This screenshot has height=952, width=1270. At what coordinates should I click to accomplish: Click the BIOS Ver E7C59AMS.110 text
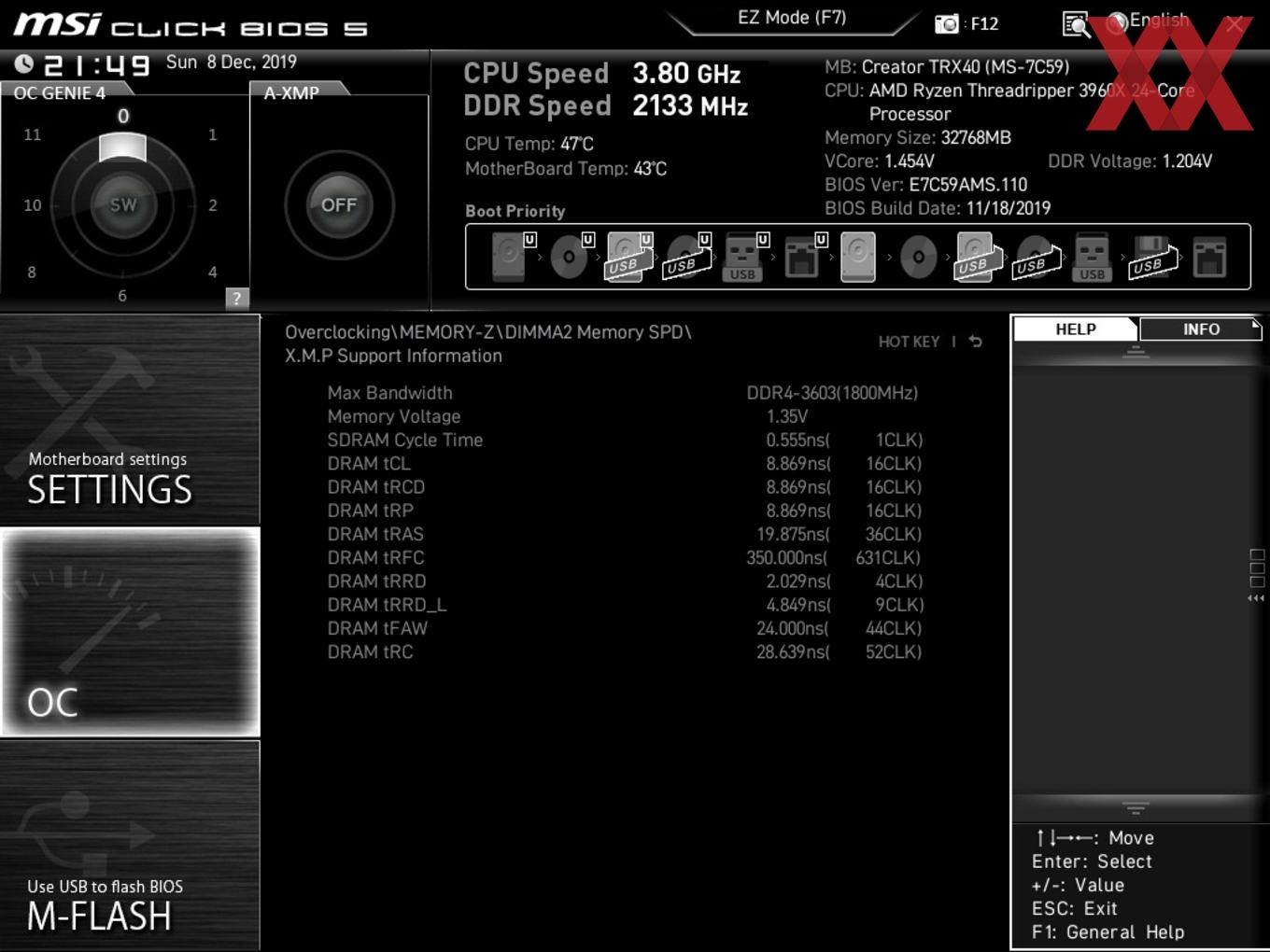(925, 185)
